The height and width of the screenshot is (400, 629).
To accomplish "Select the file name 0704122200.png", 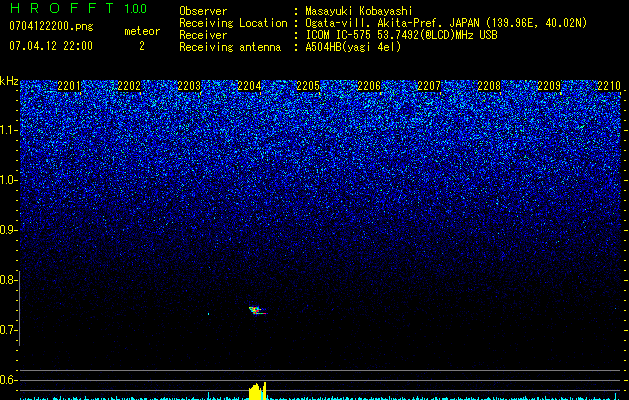I will click(x=51, y=26).
